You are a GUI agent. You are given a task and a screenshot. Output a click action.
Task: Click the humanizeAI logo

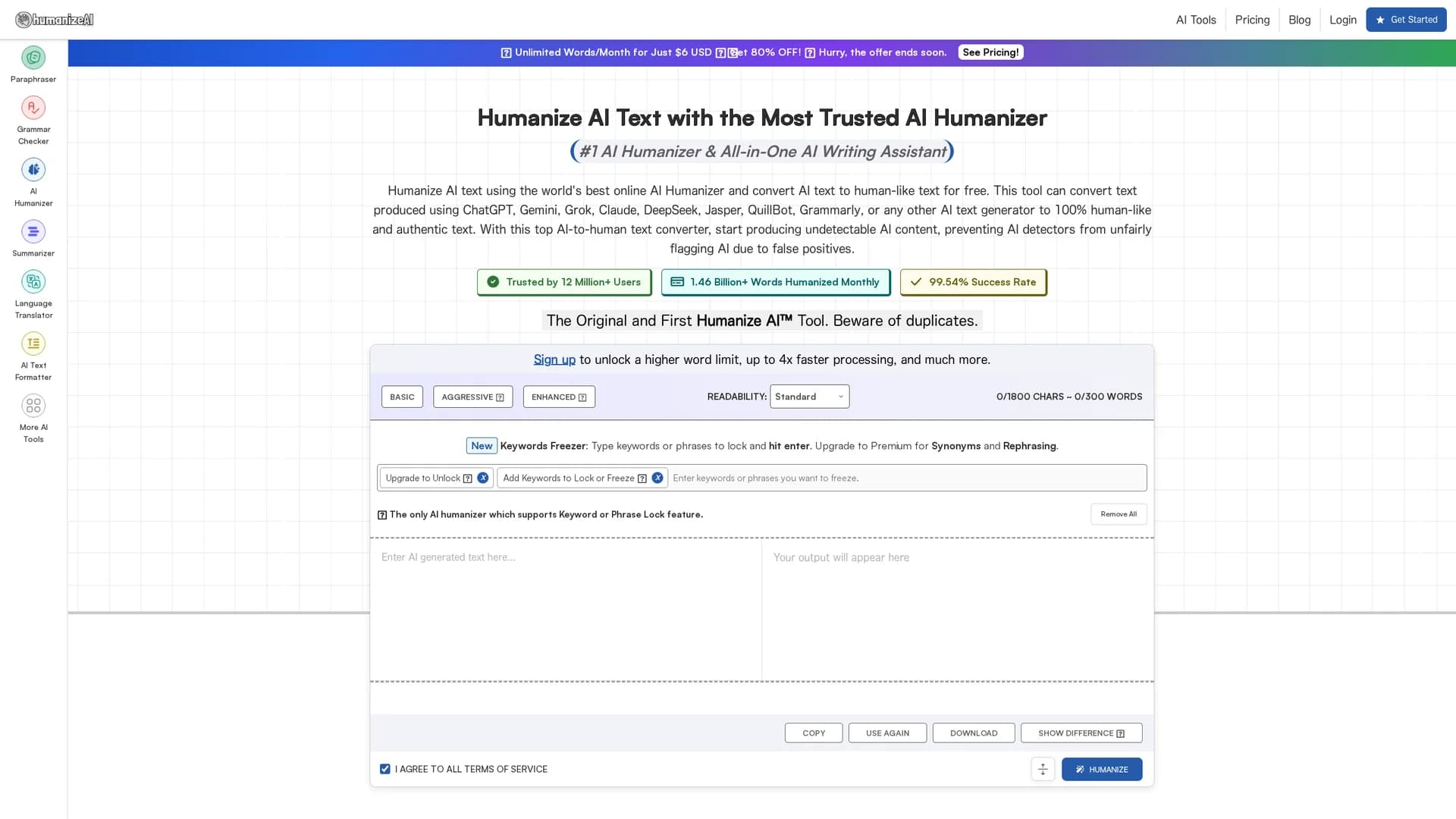55,20
